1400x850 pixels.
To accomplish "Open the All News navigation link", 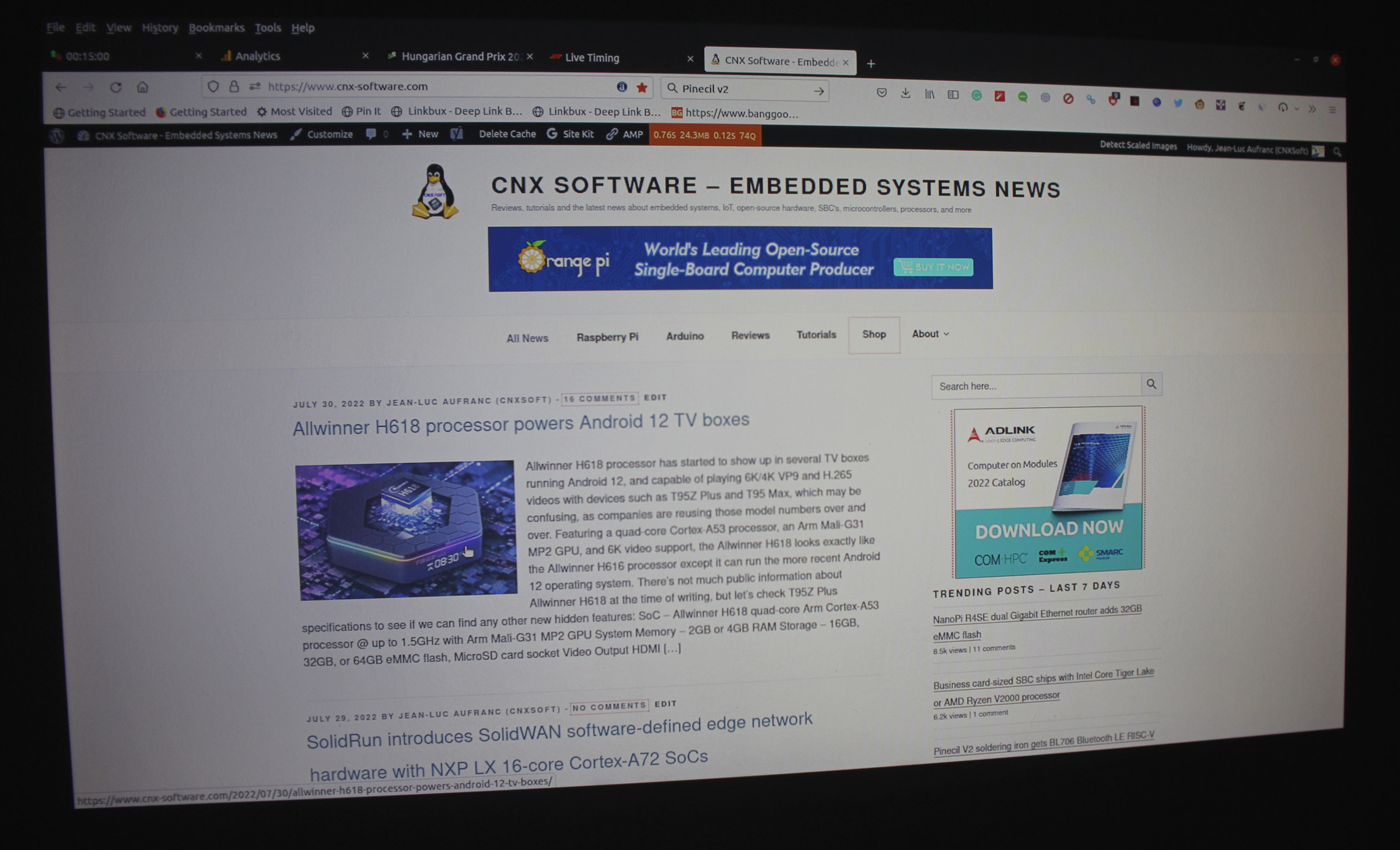I will point(527,338).
